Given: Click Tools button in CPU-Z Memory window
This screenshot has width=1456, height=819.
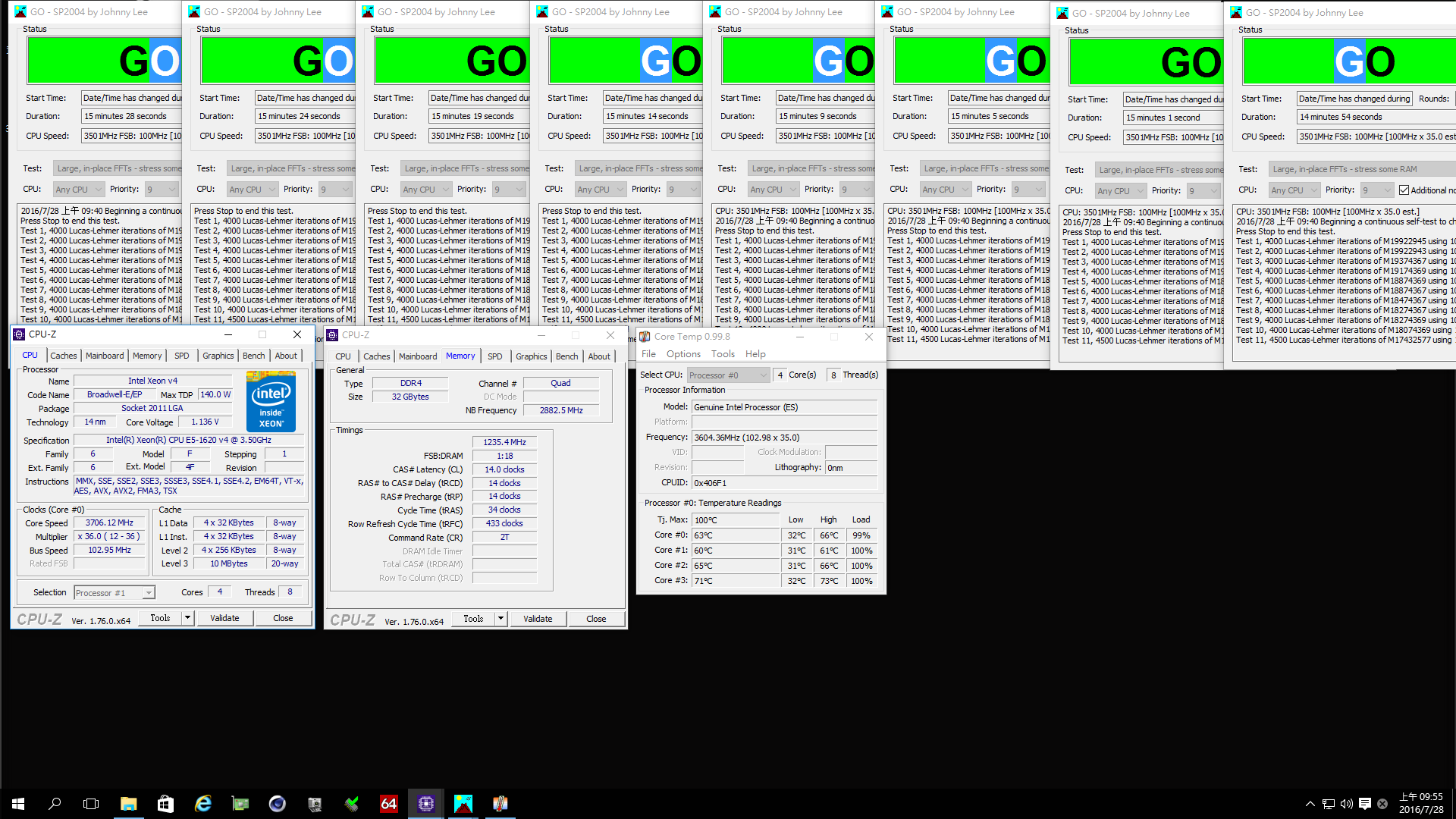Looking at the screenshot, I should [473, 619].
